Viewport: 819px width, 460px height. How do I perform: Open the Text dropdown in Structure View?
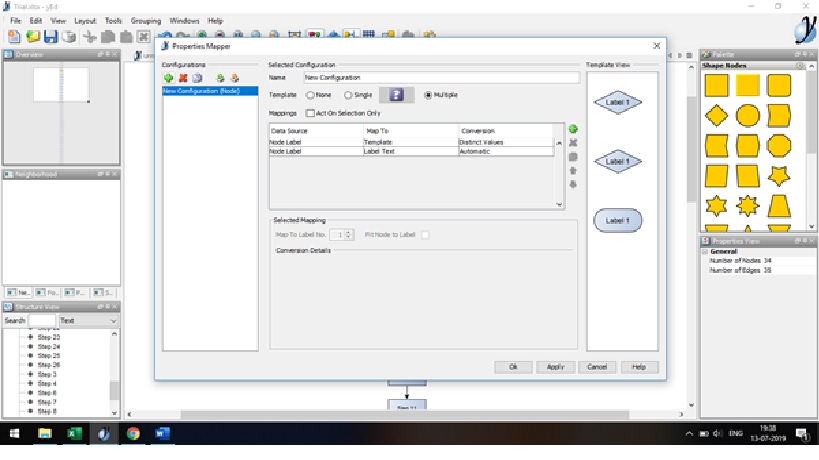[89, 320]
